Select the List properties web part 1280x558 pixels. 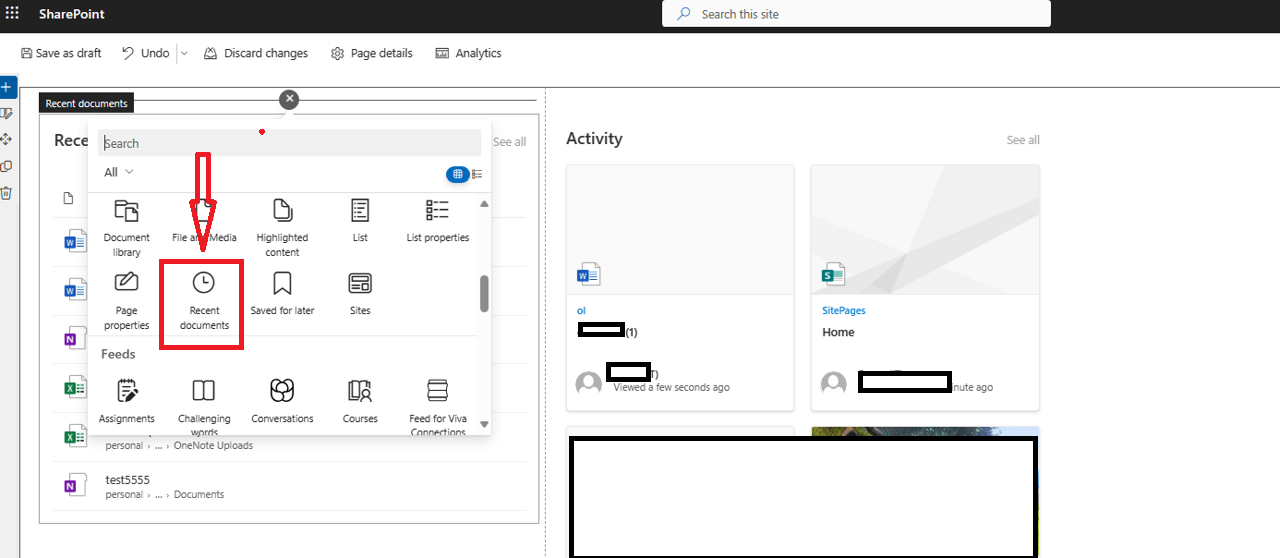pos(438,221)
